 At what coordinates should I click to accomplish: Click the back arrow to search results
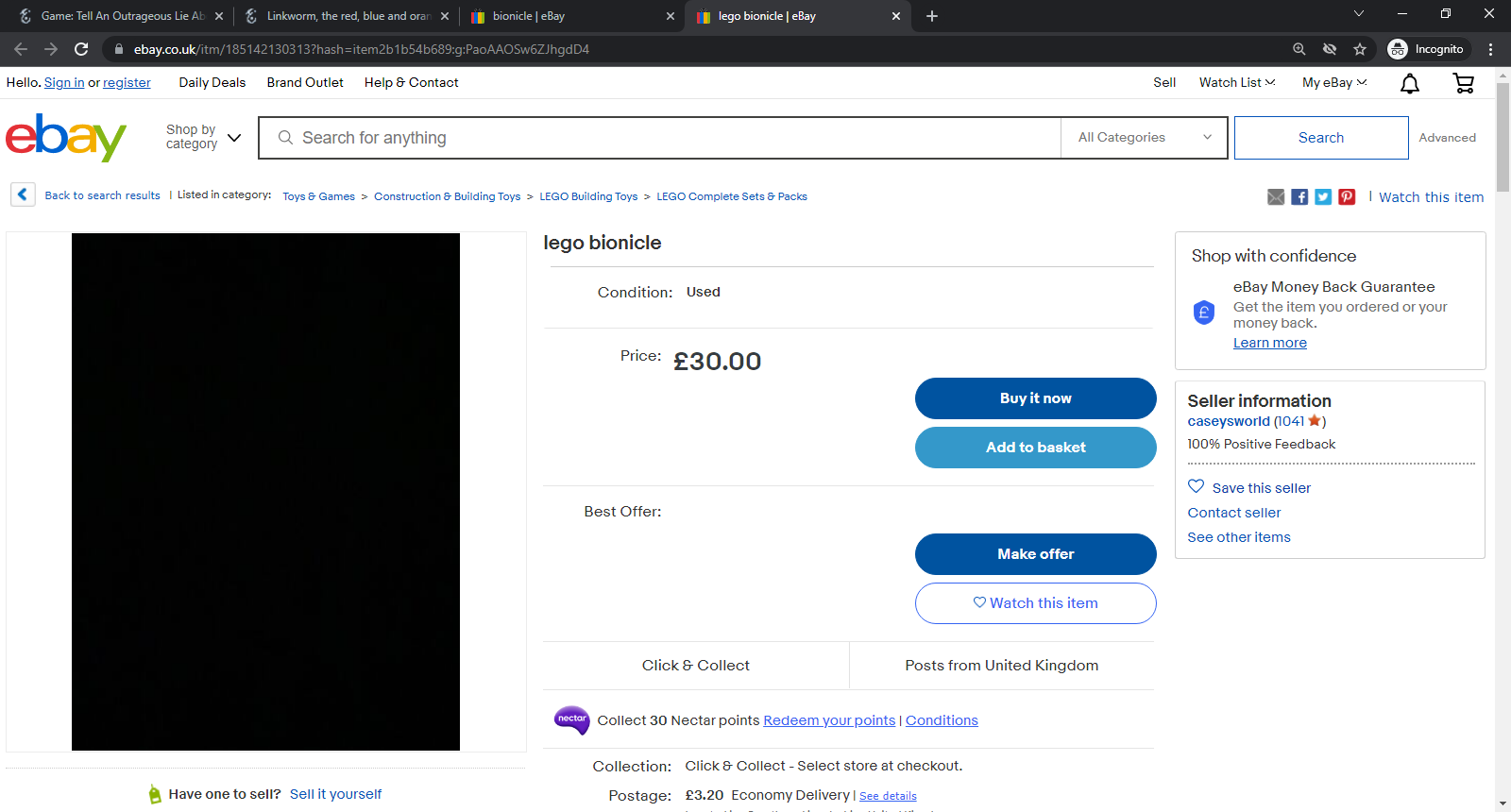click(23, 195)
